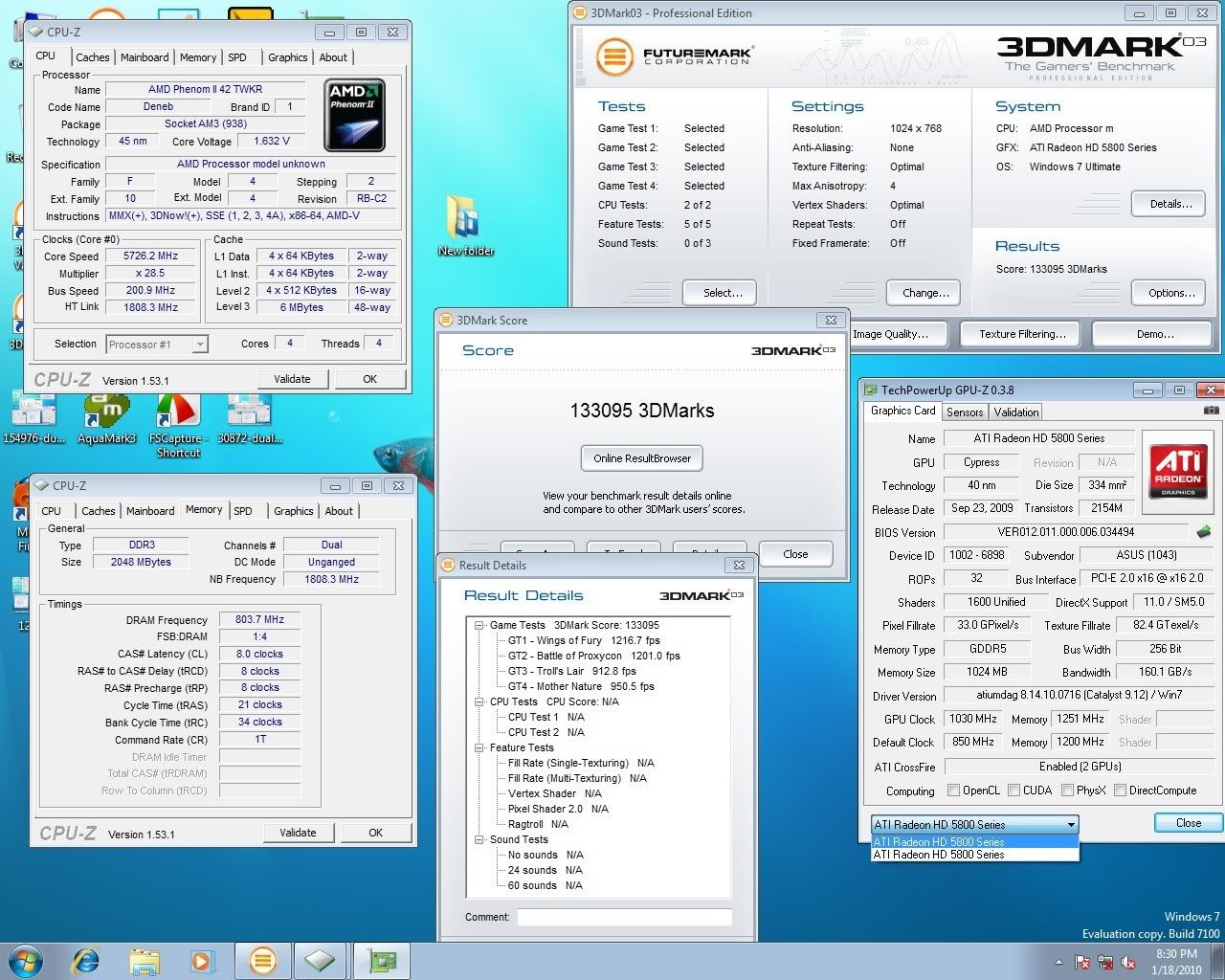Image resolution: width=1225 pixels, height=980 pixels.
Task: Click the GPU-Z camera screenshot icon
Action: pyautogui.click(x=1211, y=411)
